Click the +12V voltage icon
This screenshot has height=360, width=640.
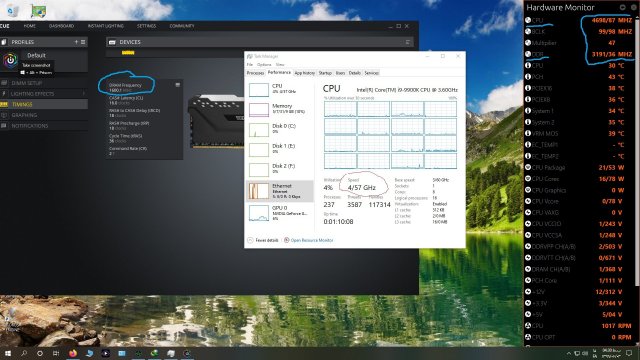point(528,292)
